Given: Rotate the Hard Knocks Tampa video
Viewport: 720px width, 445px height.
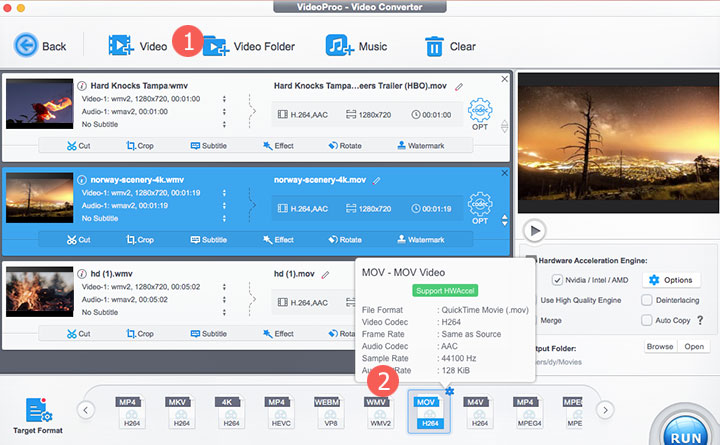Looking at the screenshot, I should [345, 146].
